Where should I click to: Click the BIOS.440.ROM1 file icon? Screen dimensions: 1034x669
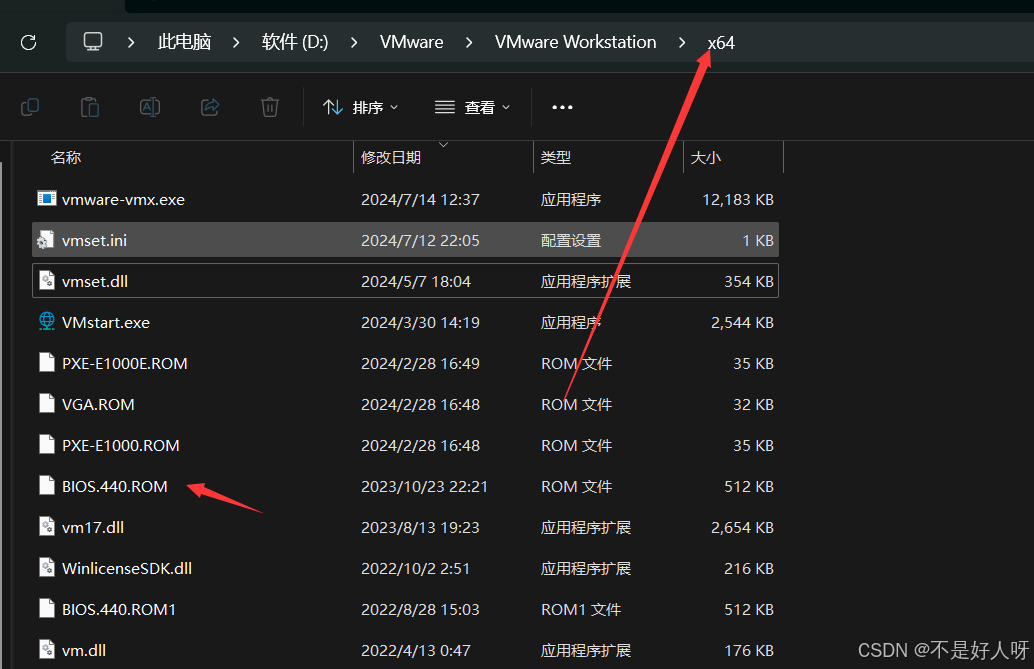pos(47,608)
